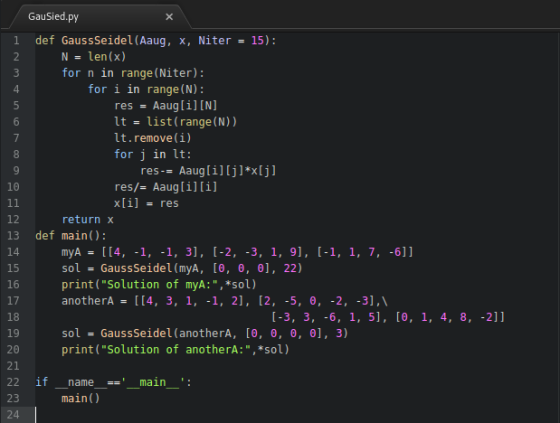This screenshot has width=560, height=423.
Task: Click 'list(range(N))' on line 6
Action: tap(192, 122)
